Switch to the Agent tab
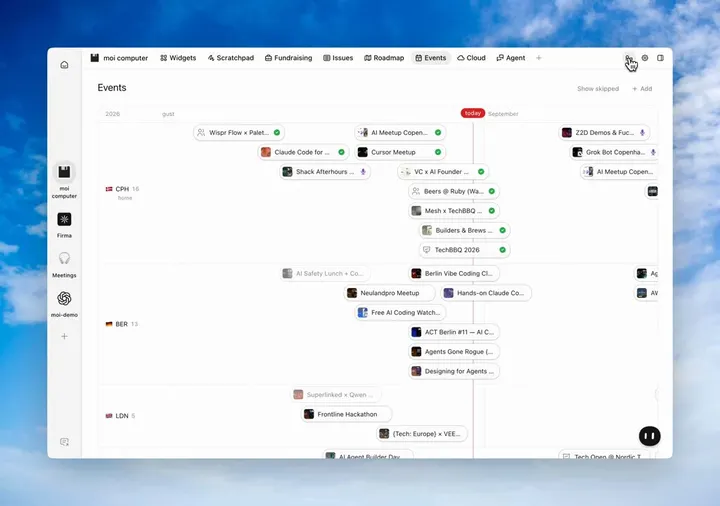 click(x=511, y=58)
